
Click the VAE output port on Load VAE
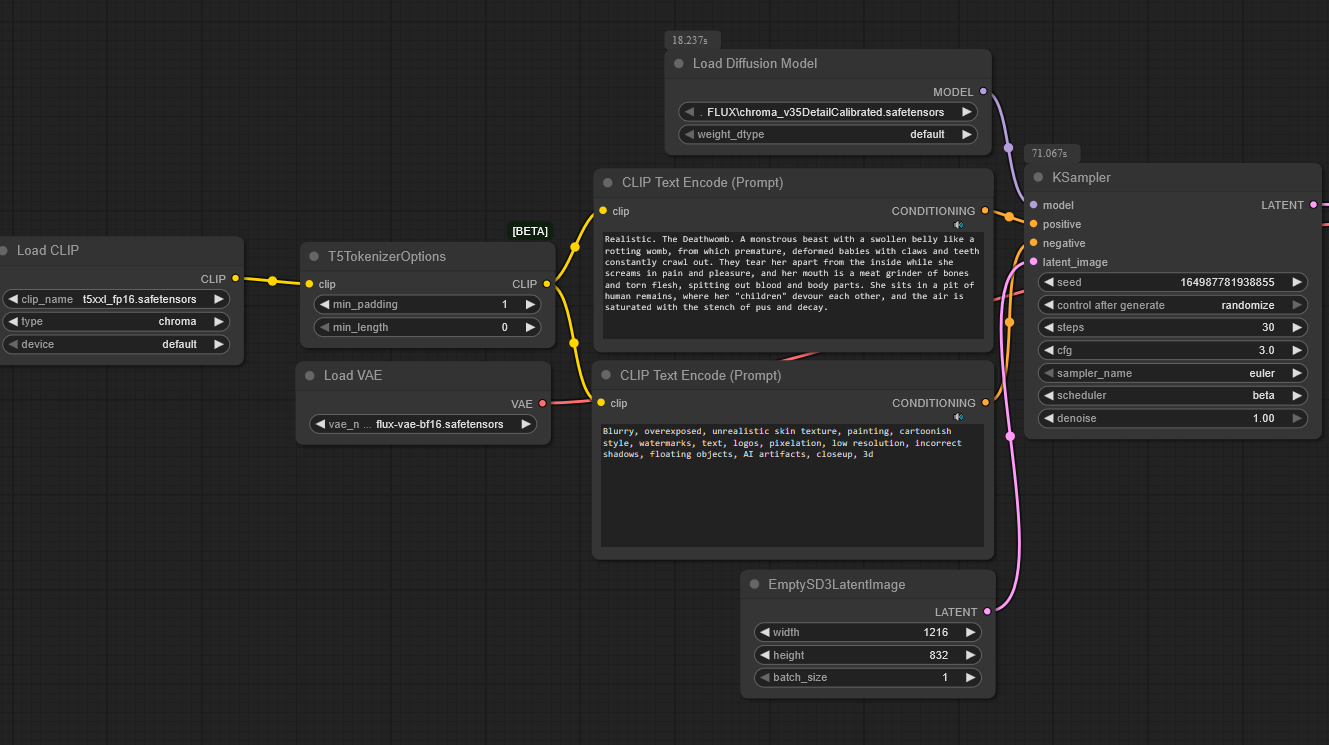coord(543,404)
